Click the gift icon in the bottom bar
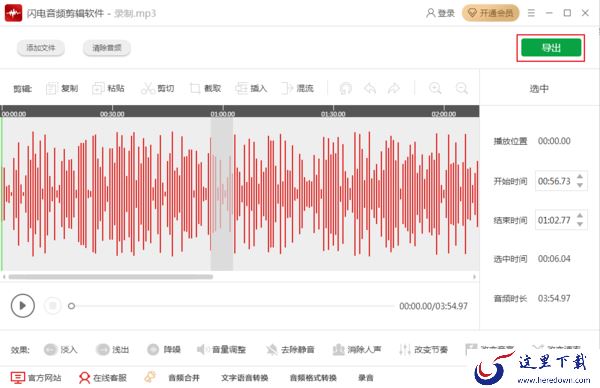This screenshot has width=600, height=388. pos(150,377)
